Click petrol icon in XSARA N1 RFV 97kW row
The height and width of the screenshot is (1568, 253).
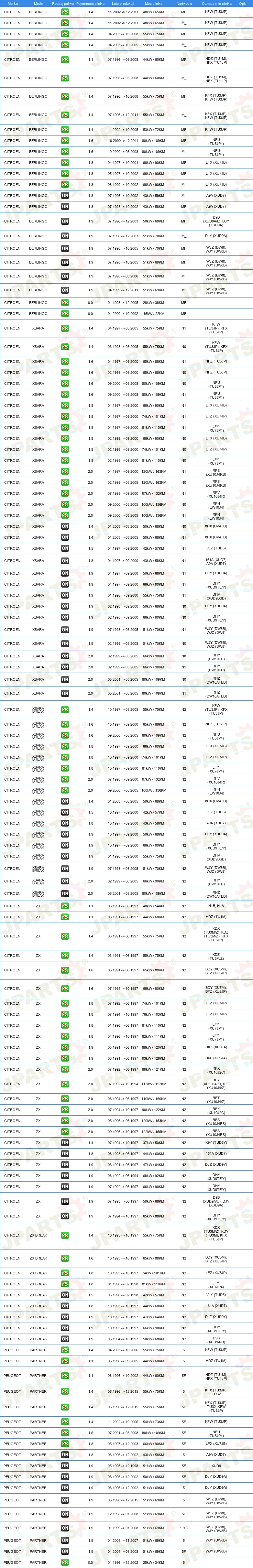click(x=65, y=494)
